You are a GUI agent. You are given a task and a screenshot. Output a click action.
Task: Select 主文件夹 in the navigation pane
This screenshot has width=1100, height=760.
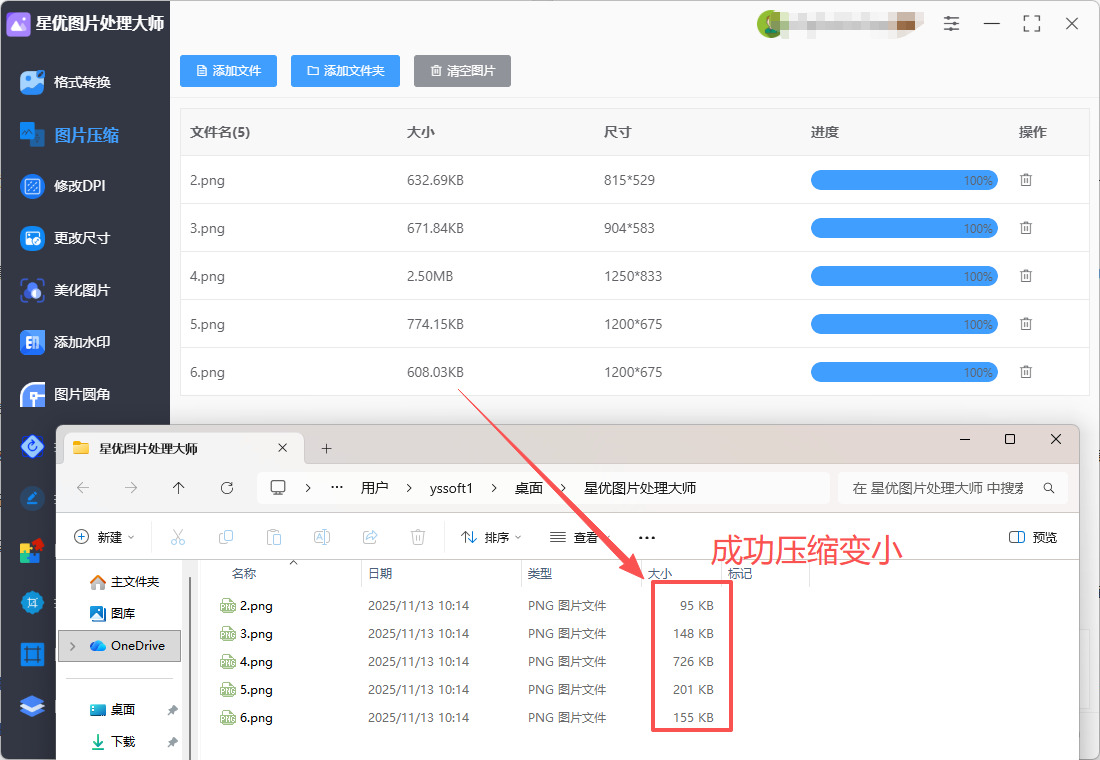pyautogui.click(x=125, y=582)
